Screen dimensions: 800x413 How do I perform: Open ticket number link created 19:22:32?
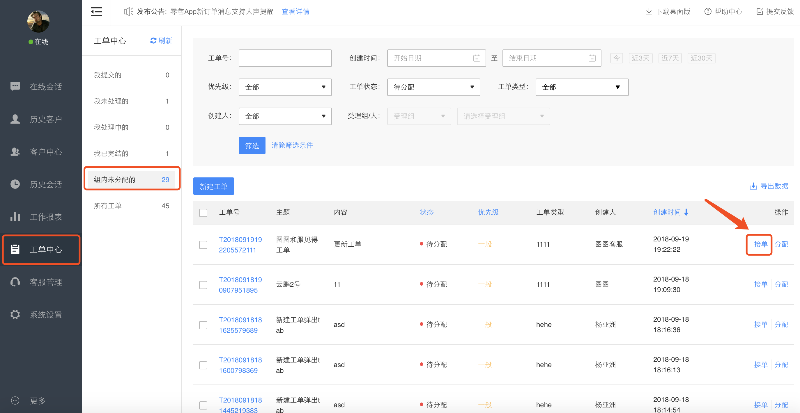[x=240, y=245]
